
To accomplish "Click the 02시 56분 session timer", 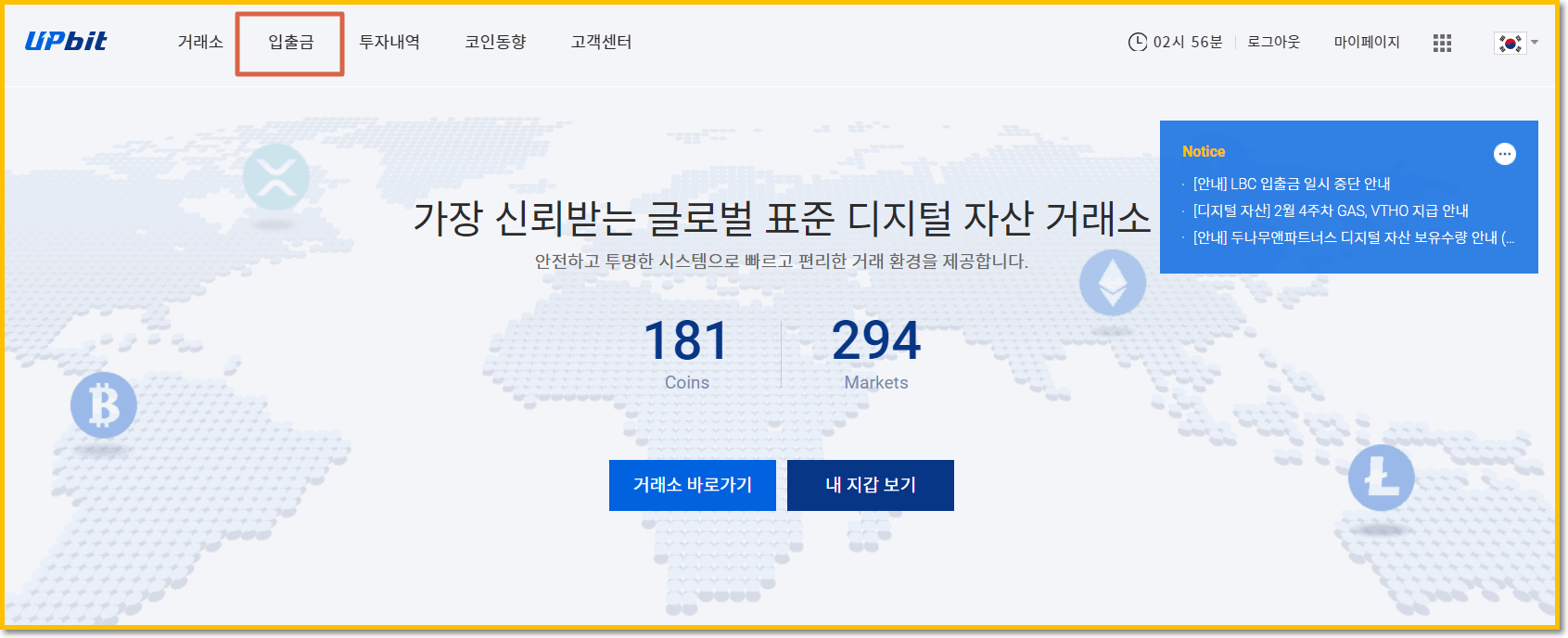I will point(1188,43).
